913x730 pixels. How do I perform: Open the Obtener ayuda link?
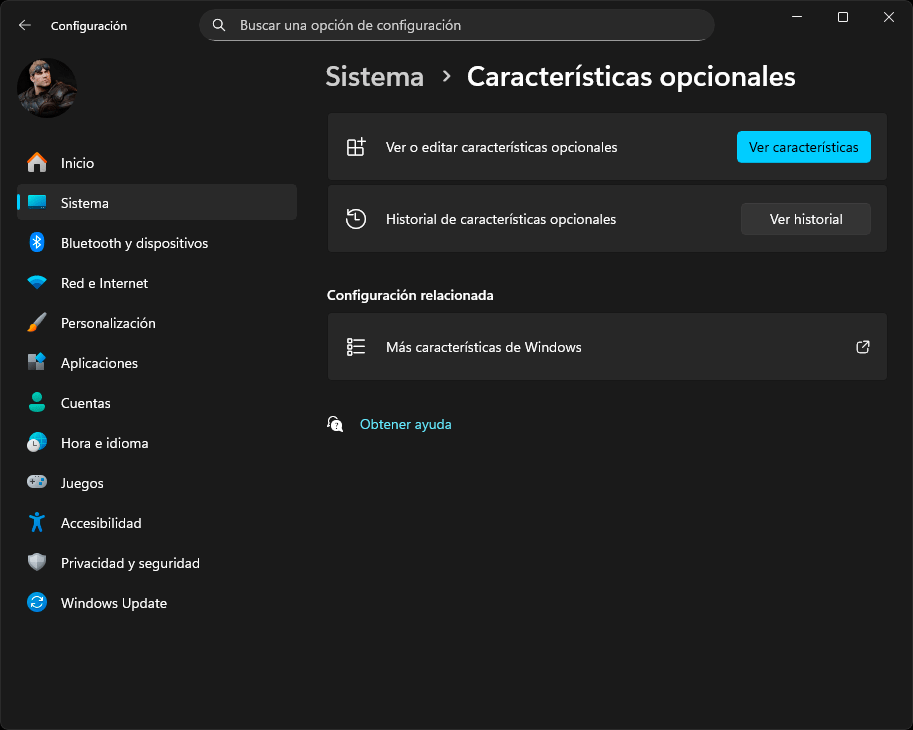coord(405,424)
